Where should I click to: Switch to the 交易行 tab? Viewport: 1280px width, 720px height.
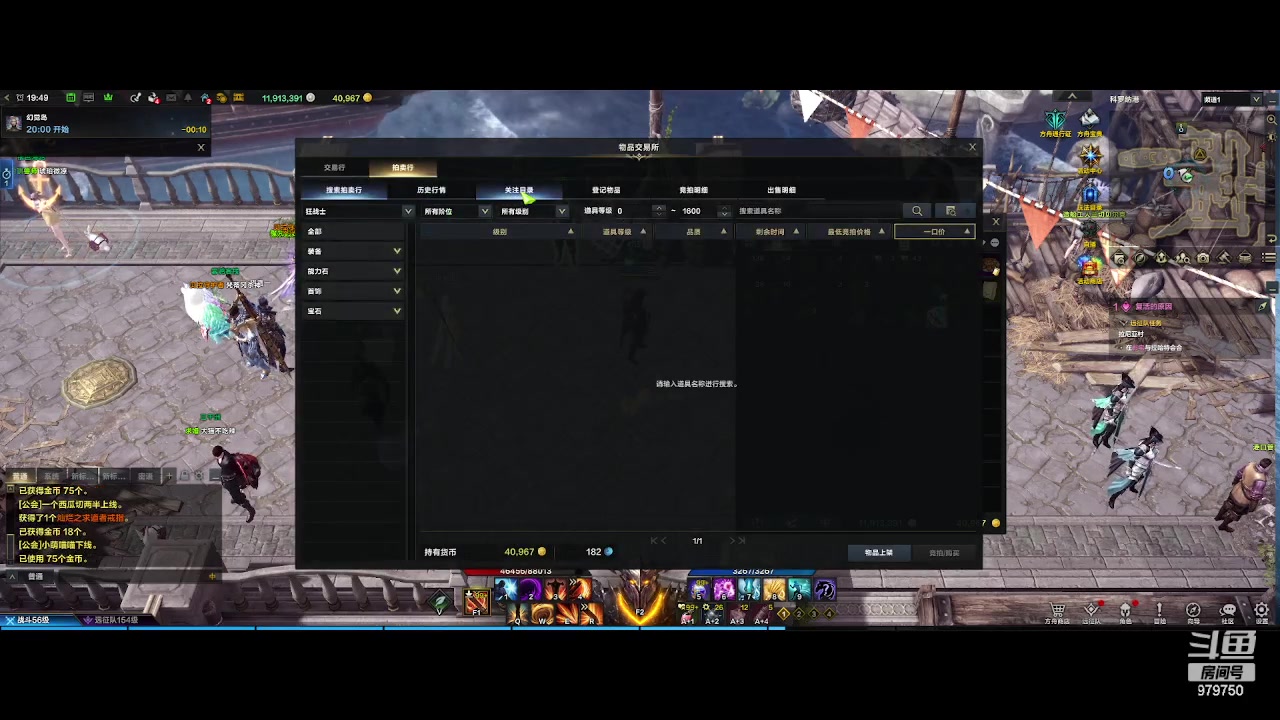[x=334, y=168]
